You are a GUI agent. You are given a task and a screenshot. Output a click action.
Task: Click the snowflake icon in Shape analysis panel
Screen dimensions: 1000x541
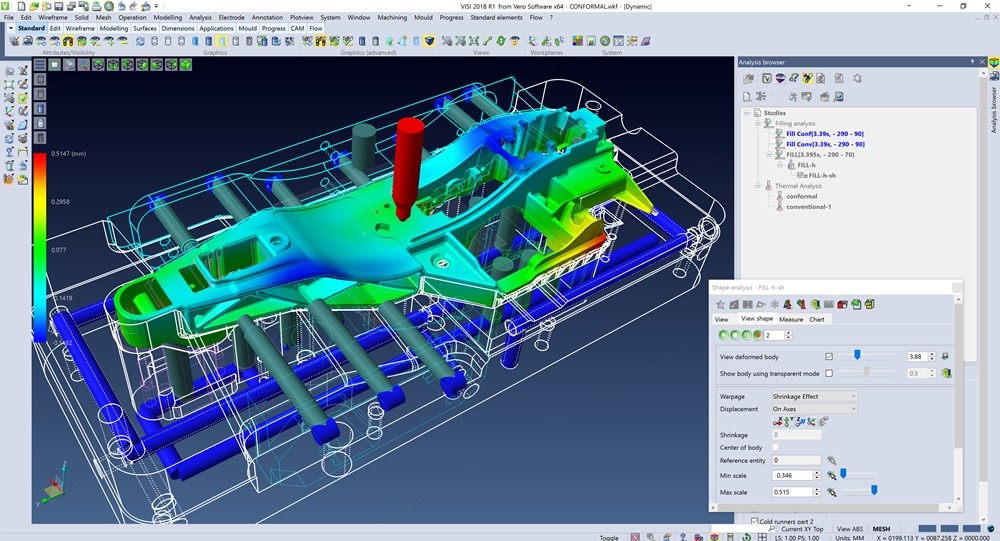click(774, 304)
